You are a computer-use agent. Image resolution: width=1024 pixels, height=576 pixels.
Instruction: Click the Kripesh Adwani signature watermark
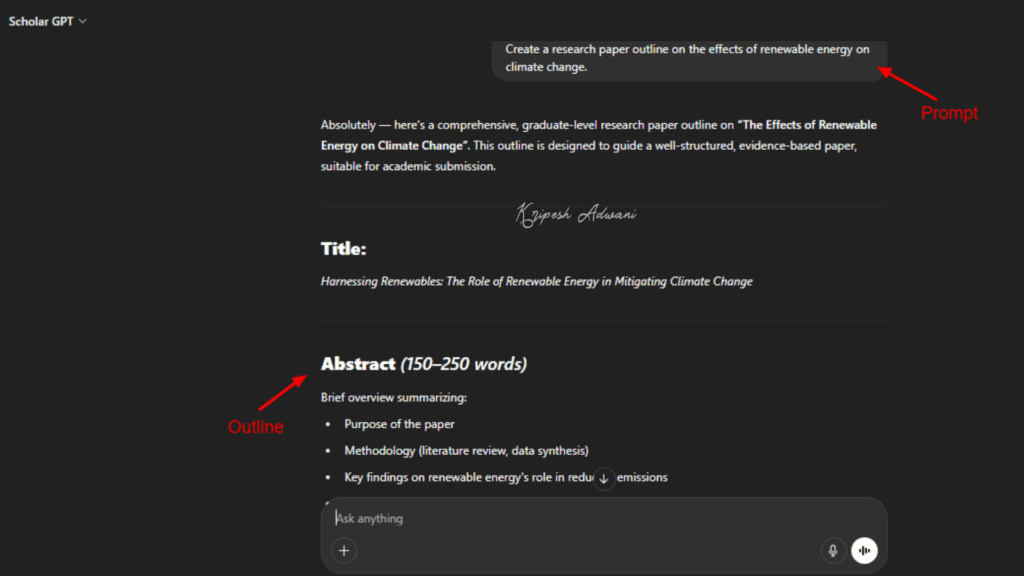tap(576, 213)
